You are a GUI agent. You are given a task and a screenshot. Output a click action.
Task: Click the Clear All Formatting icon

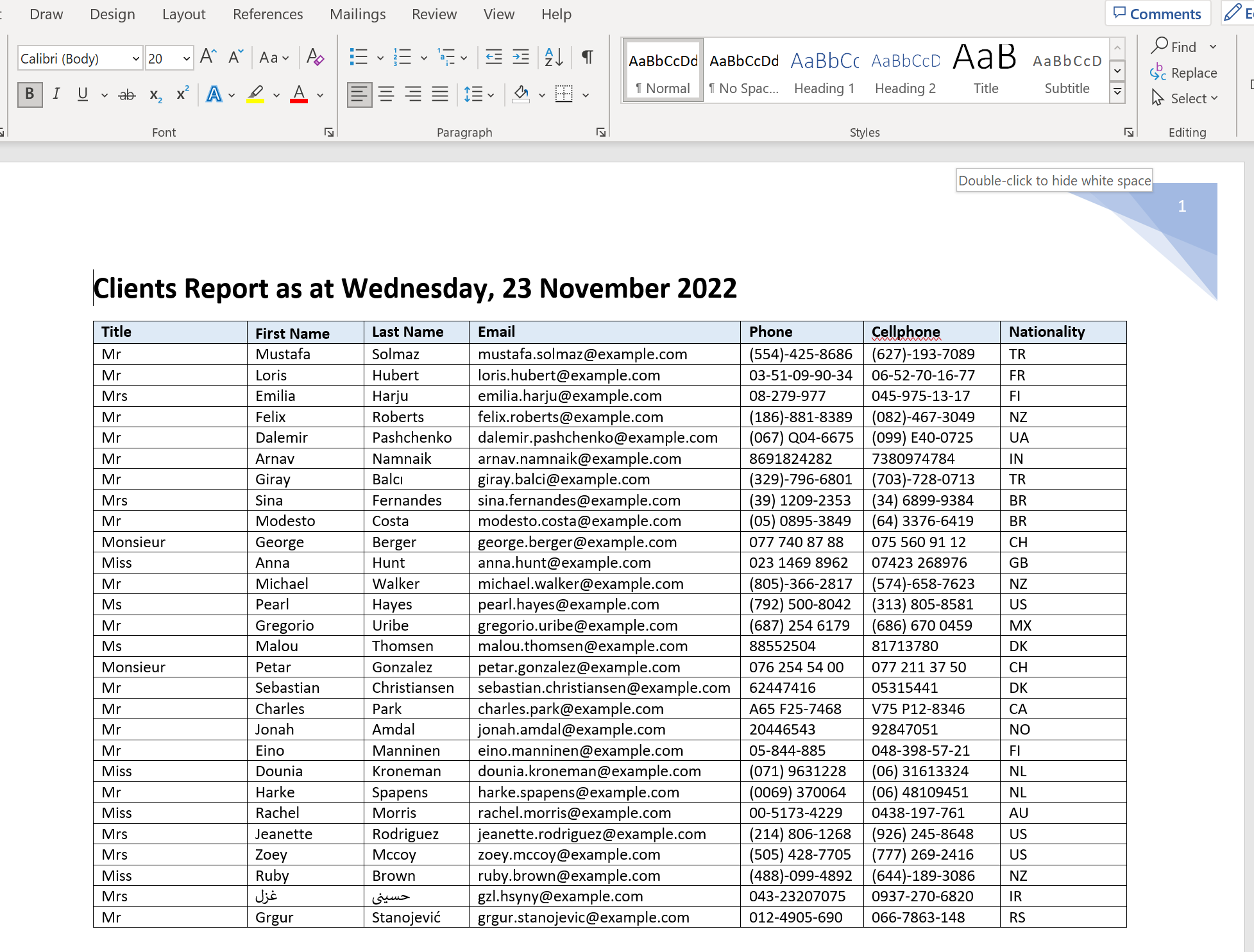click(315, 58)
